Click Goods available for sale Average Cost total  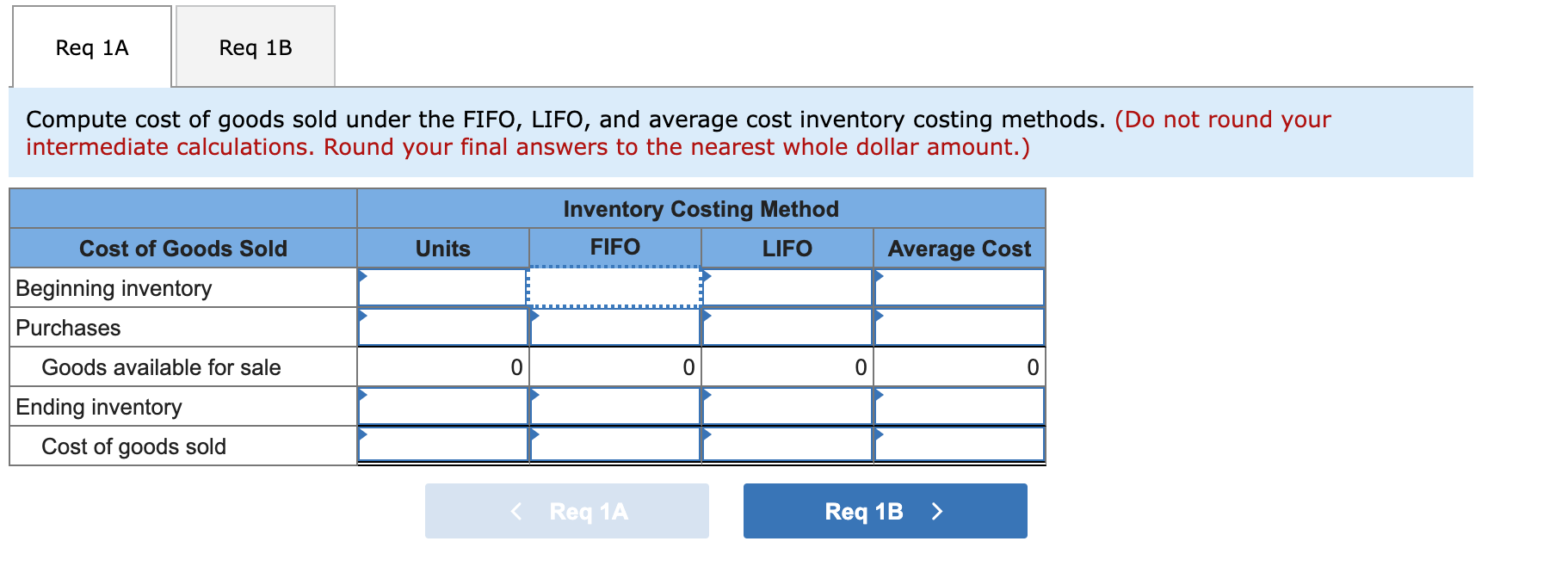point(959,366)
